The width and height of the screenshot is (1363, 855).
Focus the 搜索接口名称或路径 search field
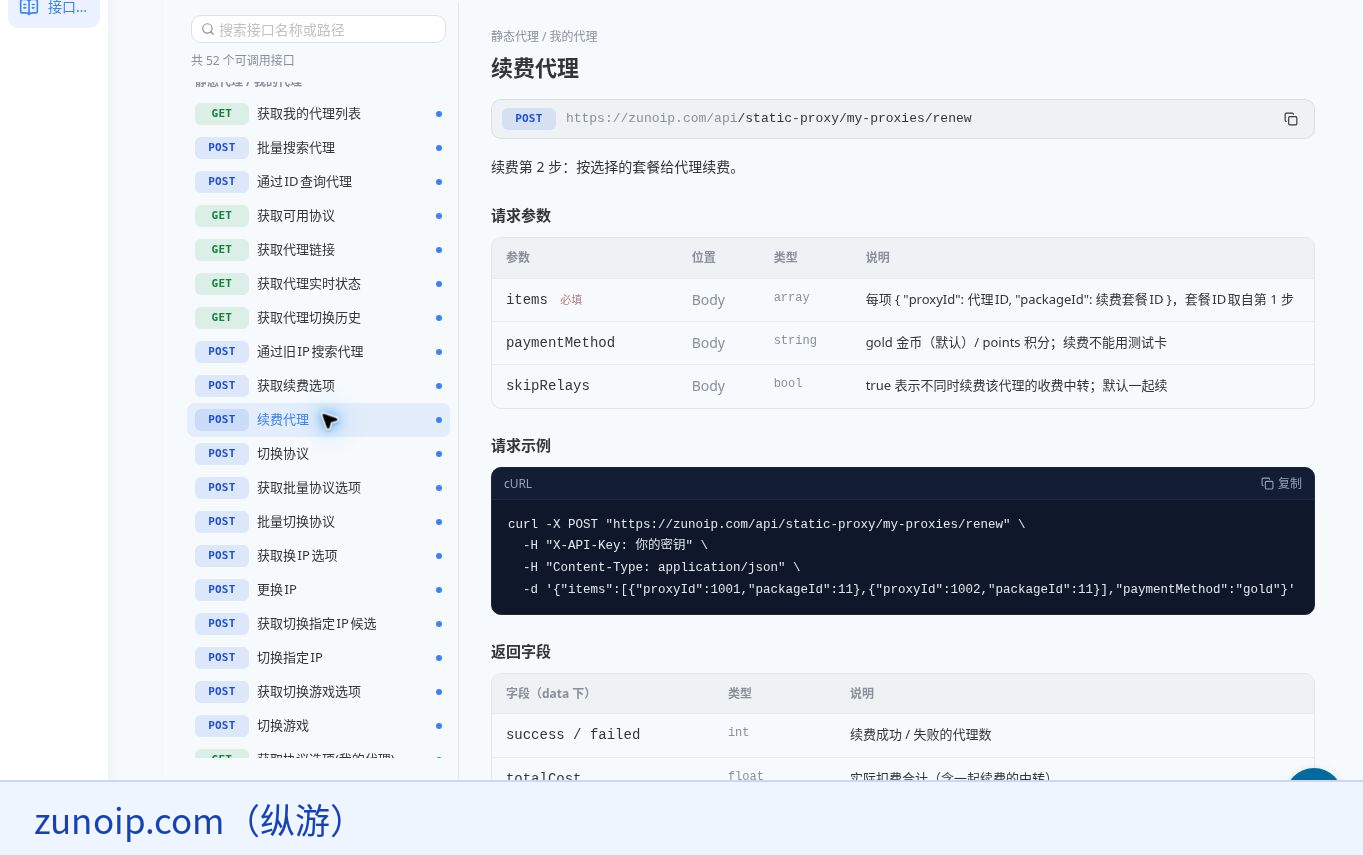(318, 29)
